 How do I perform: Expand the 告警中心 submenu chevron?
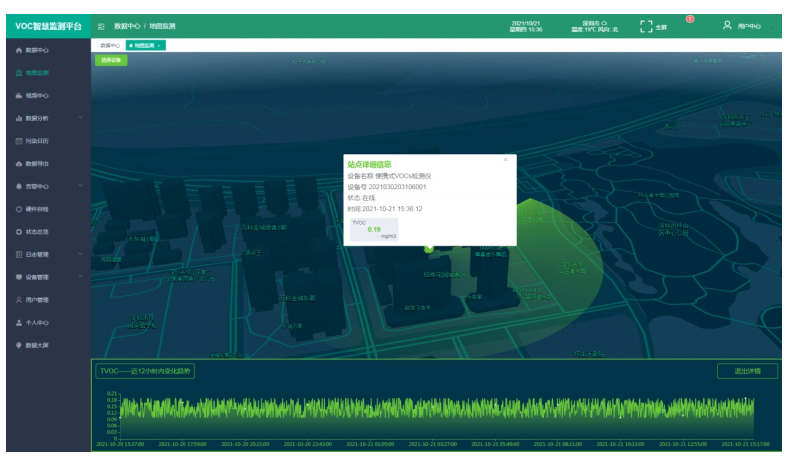click(x=81, y=186)
